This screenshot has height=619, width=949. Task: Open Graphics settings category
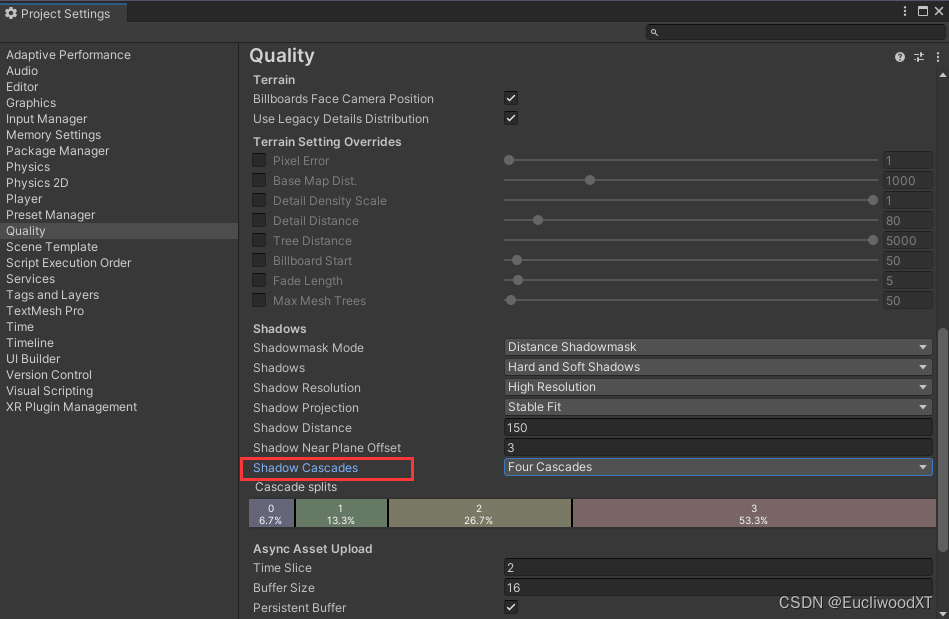(31, 103)
